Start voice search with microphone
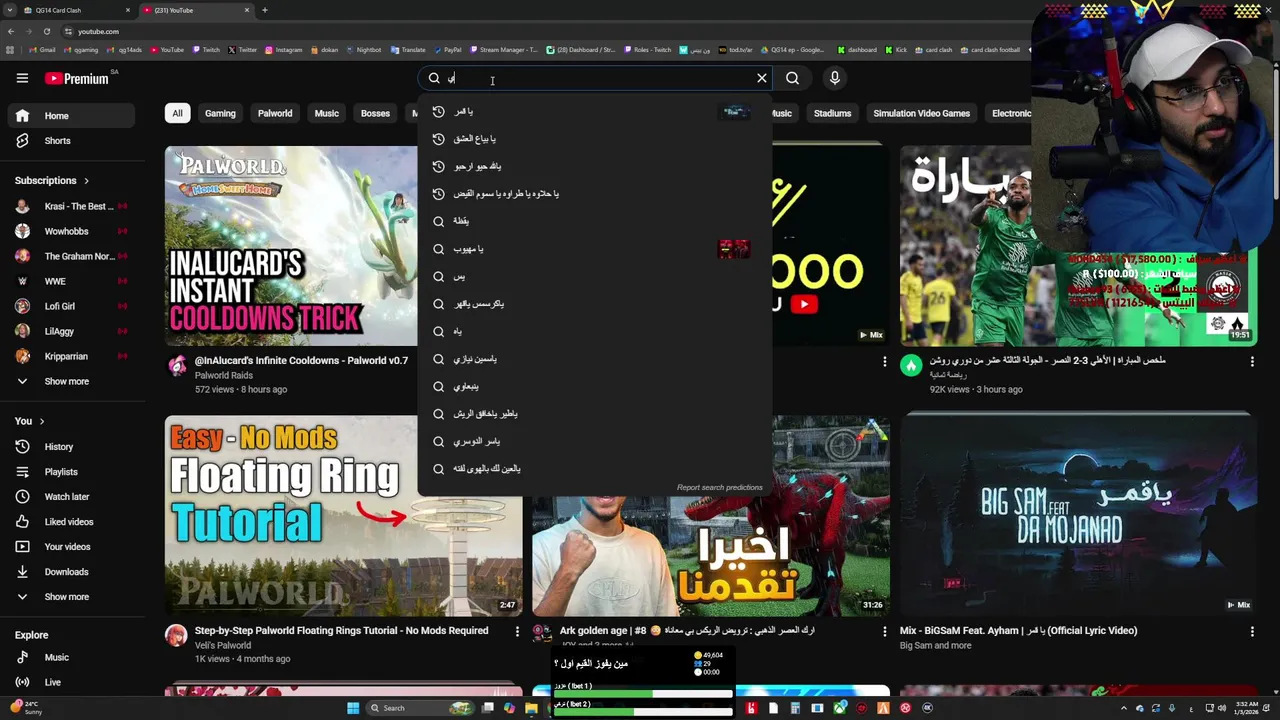The height and width of the screenshot is (720, 1280). tap(835, 78)
